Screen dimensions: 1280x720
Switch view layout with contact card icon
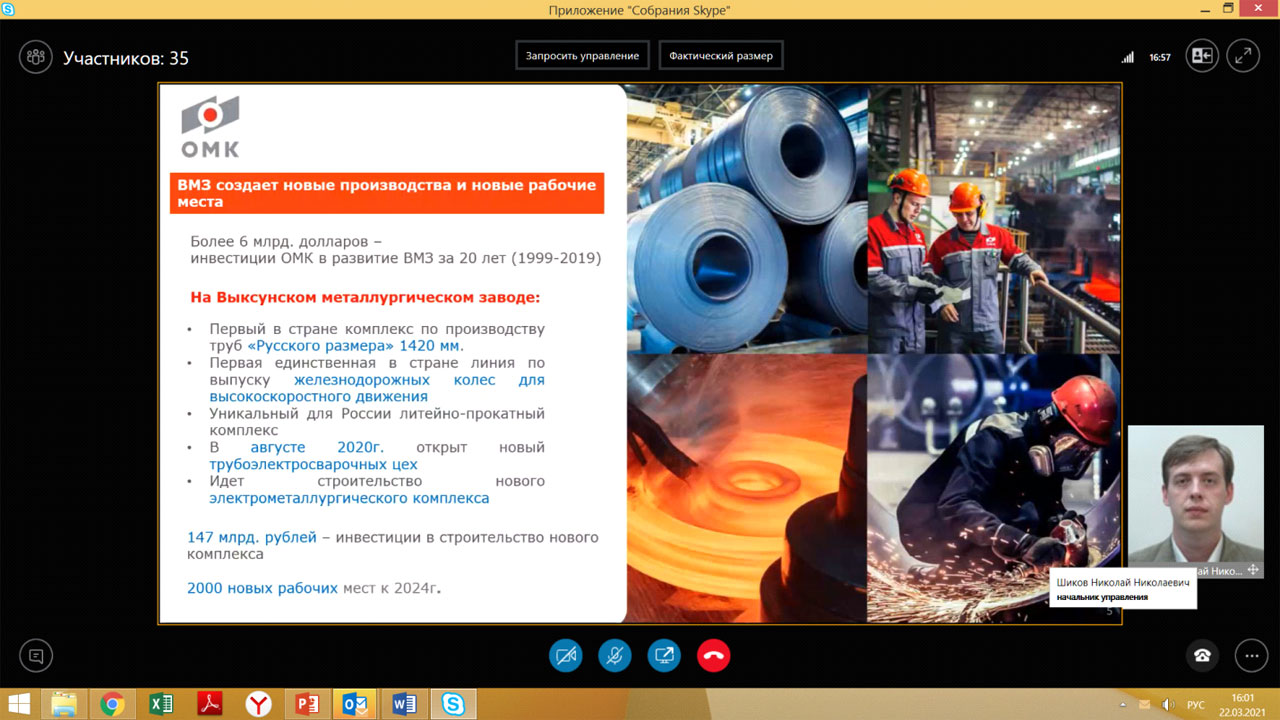tap(1202, 56)
